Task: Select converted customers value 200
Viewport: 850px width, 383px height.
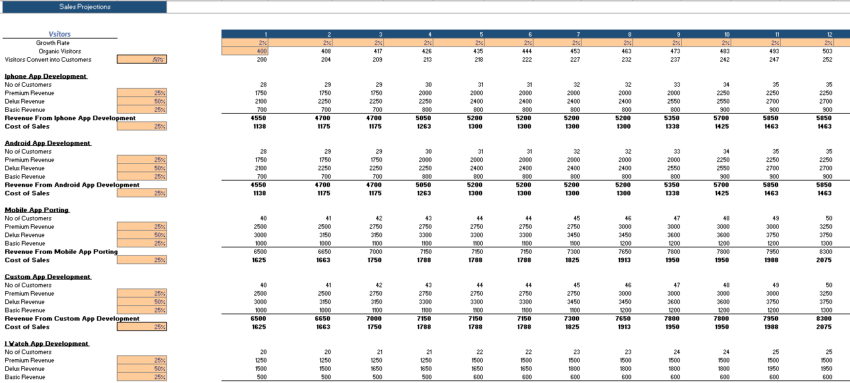Action: coord(262,60)
